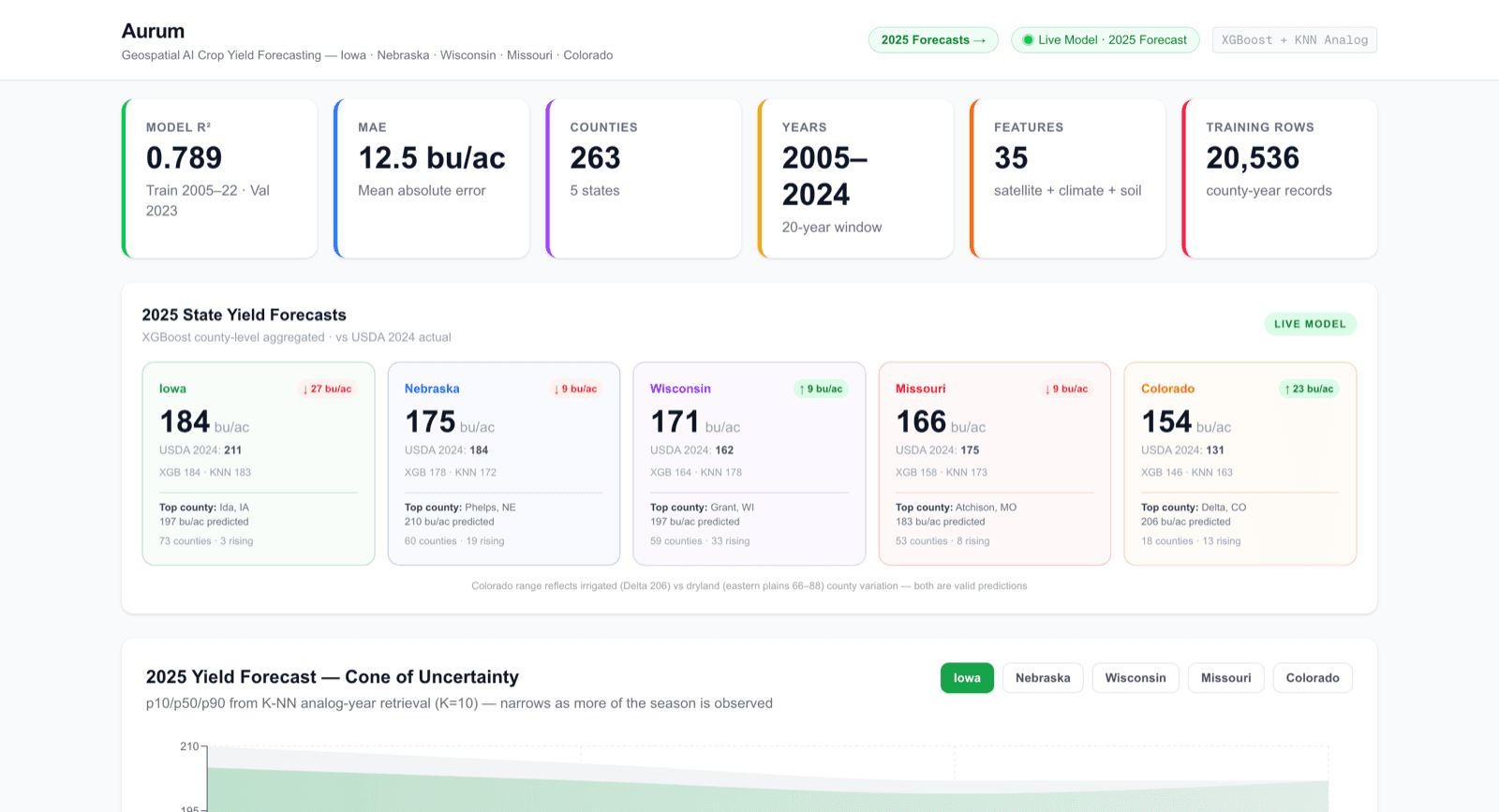Screen dimensions: 1499x812
Task: Click the Live Model 2025 Forecast badge
Action: pyautogui.click(x=1105, y=40)
